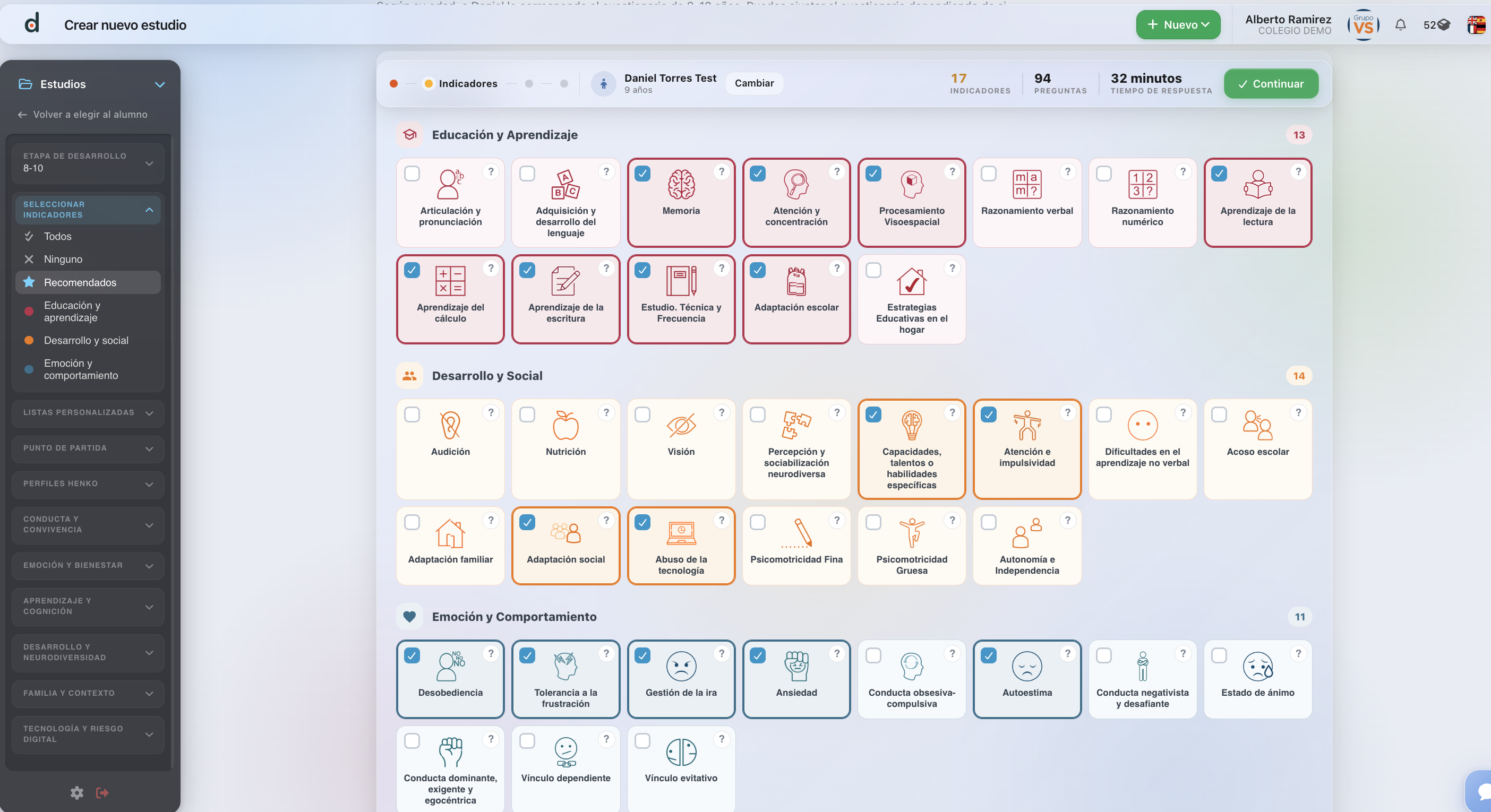This screenshot has width=1491, height=812.
Task: Click the Estado de ánimo crying-face icon
Action: [1257, 666]
